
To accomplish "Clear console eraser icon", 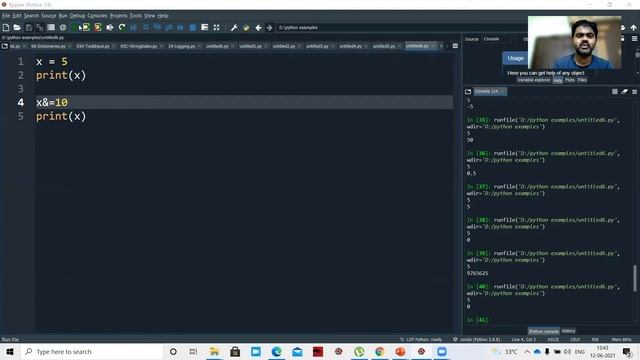I will tap(624, 91).
